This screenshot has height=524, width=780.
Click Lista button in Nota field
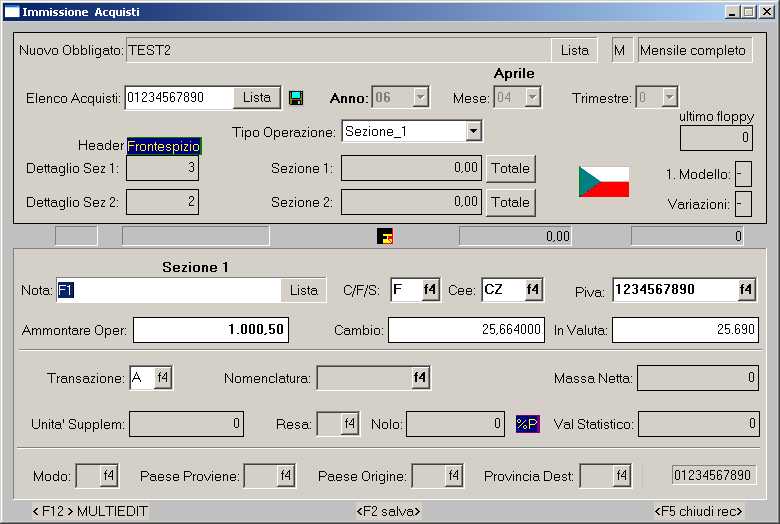click(303, 290)
